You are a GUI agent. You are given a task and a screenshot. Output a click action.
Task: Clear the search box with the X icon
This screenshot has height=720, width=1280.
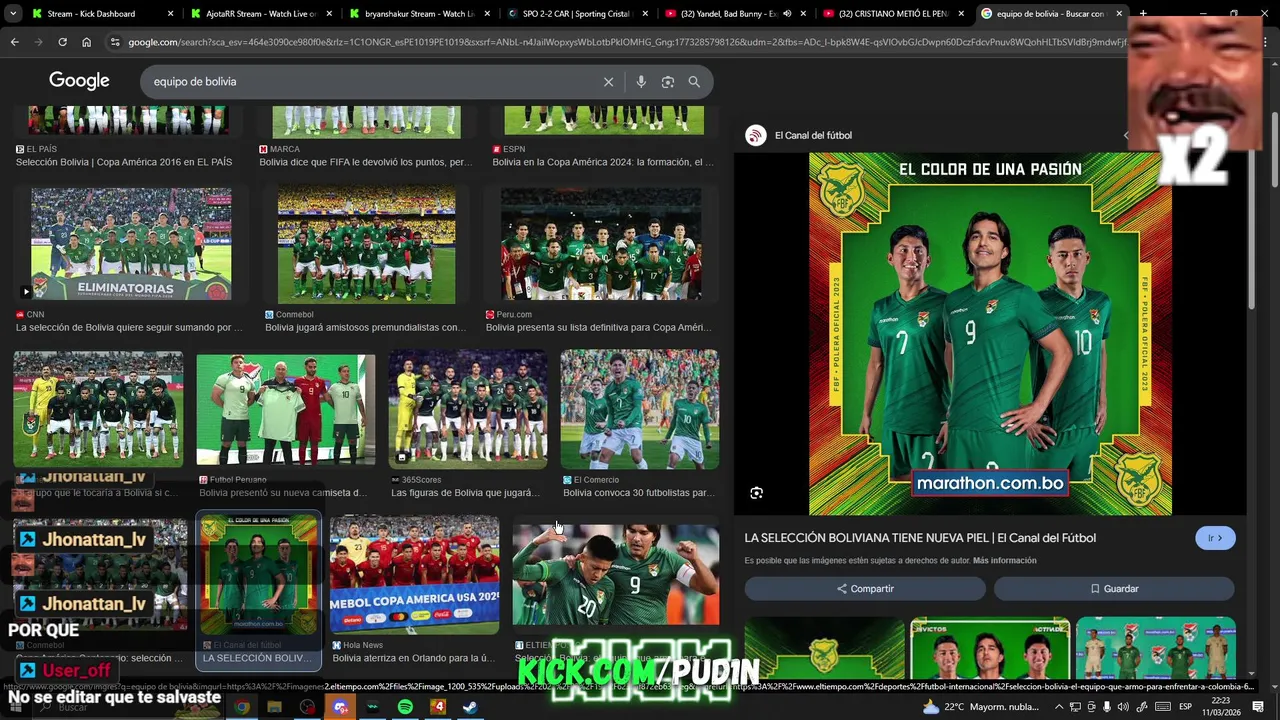coord(608,82)
